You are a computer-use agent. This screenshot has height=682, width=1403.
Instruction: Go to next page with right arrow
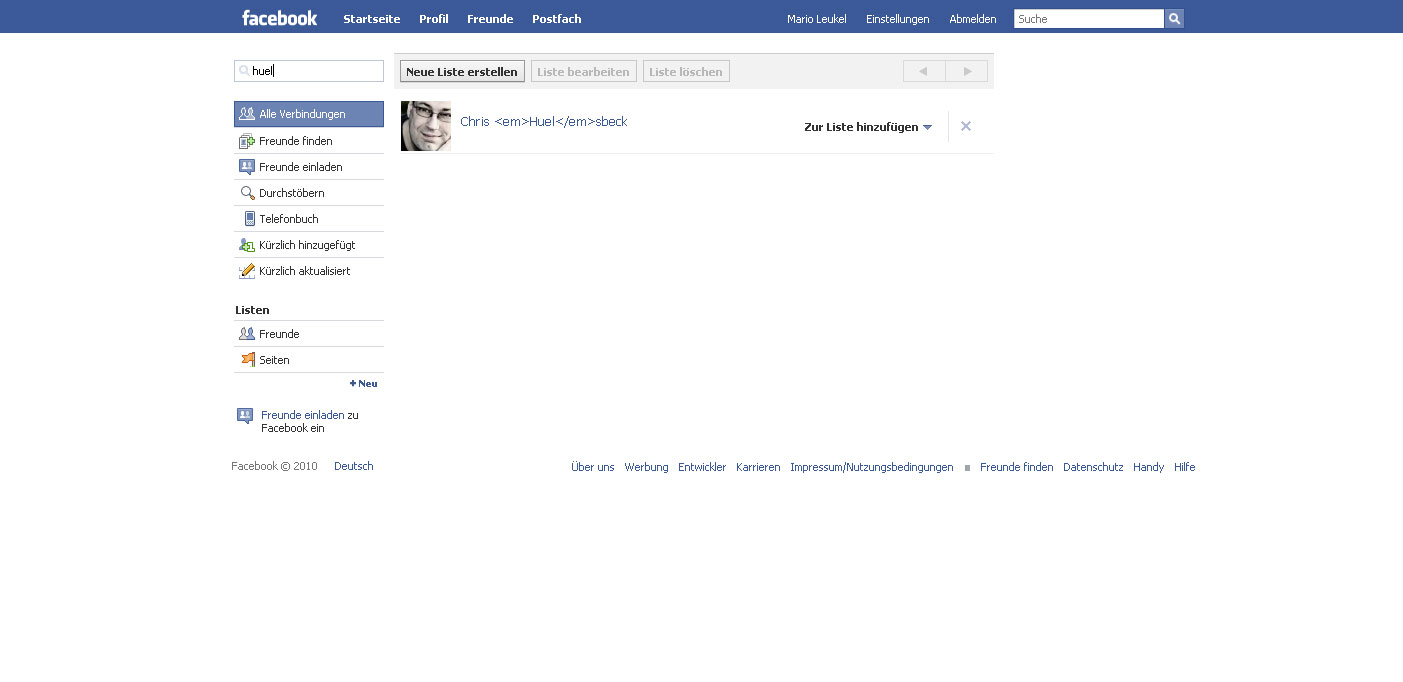(966, 71)
